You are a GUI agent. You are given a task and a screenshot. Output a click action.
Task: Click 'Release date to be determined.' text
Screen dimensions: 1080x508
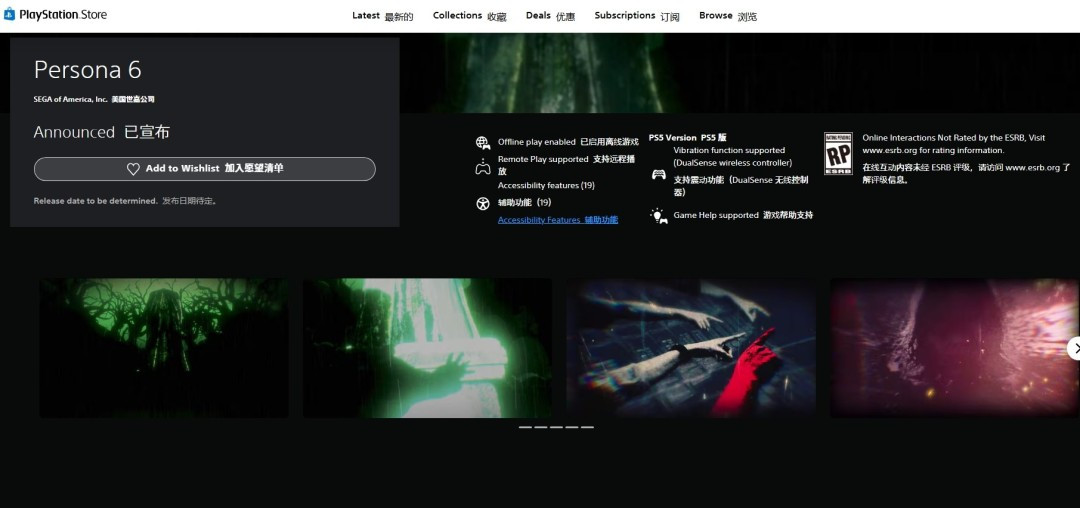tap(96, 201)
